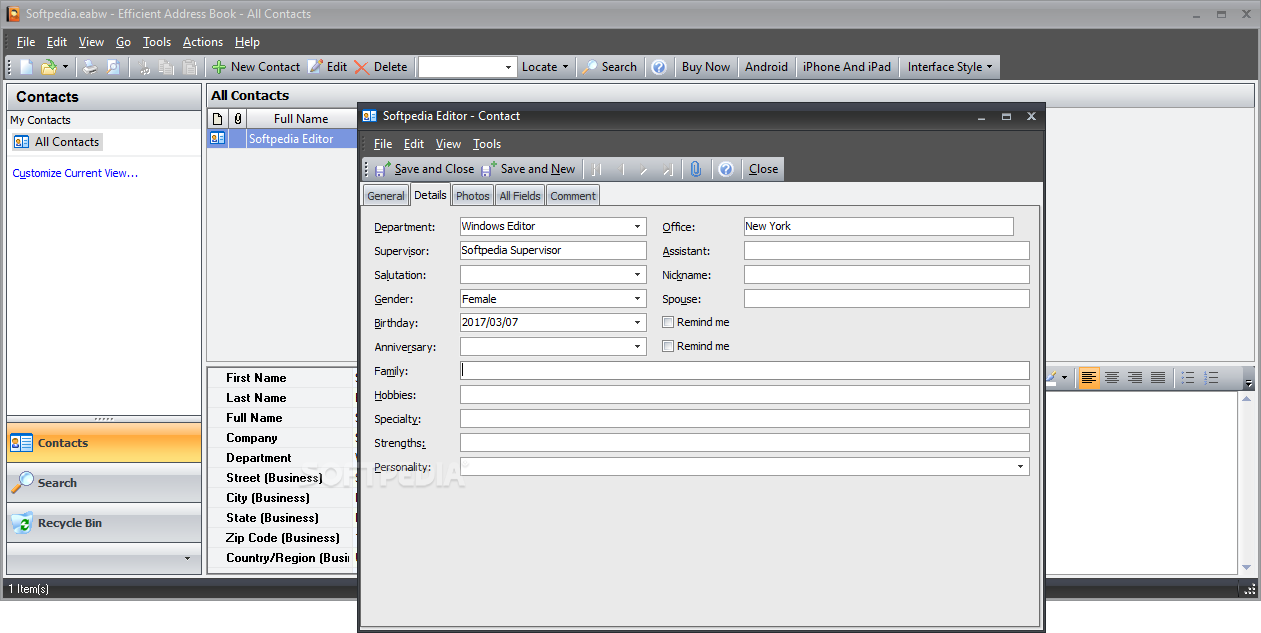This screenshot has width=1261, height=633.
Task: Click the New Contact button
Action: coord(256,67)
